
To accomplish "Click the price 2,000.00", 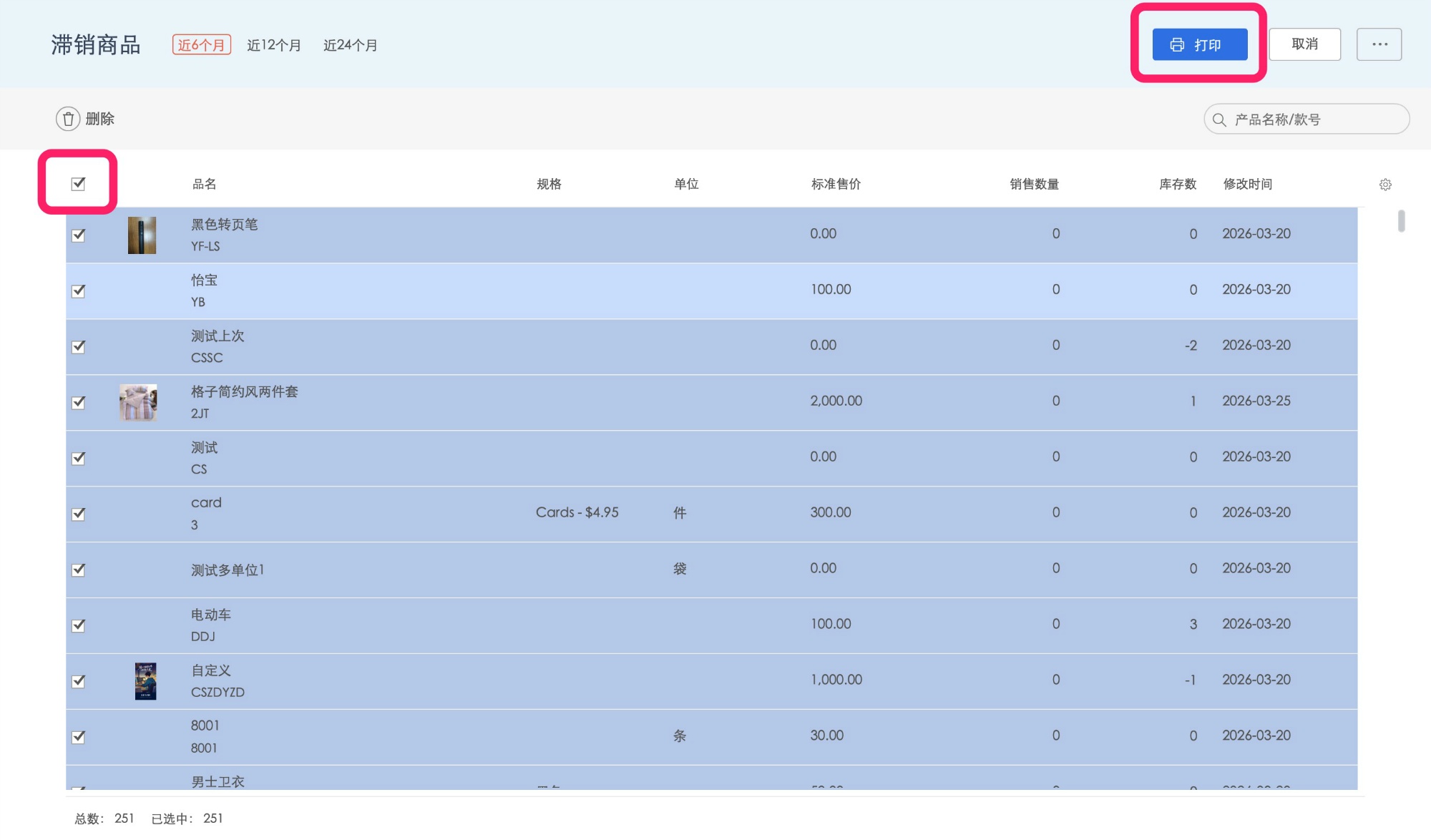I will (836, 401).
